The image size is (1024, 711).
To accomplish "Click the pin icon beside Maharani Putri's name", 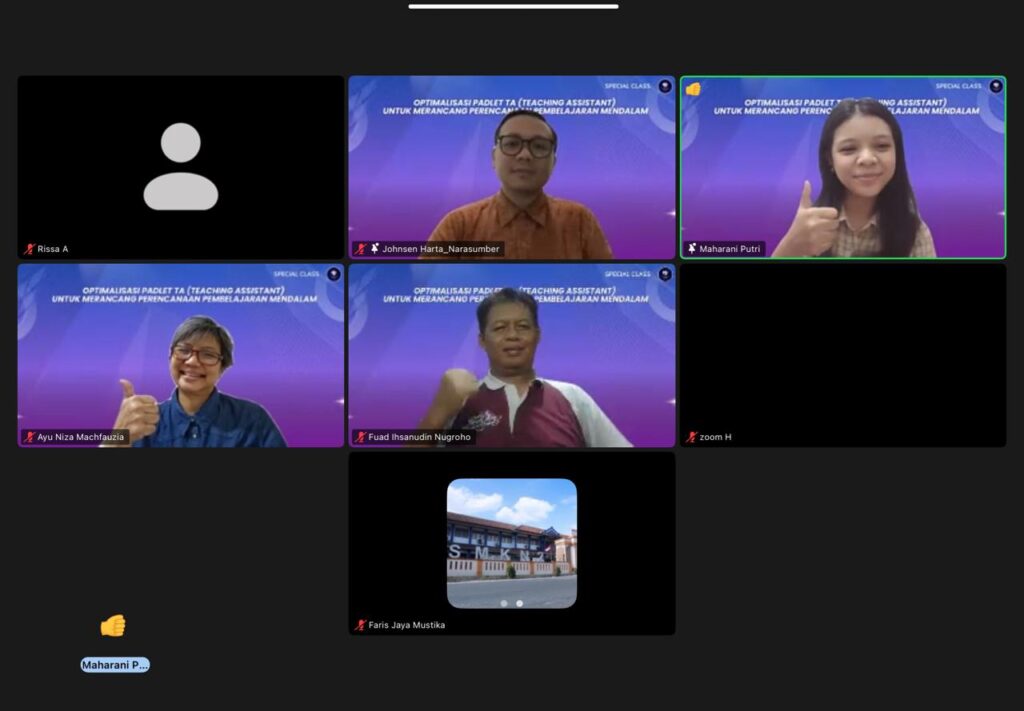I will point(692,249).
